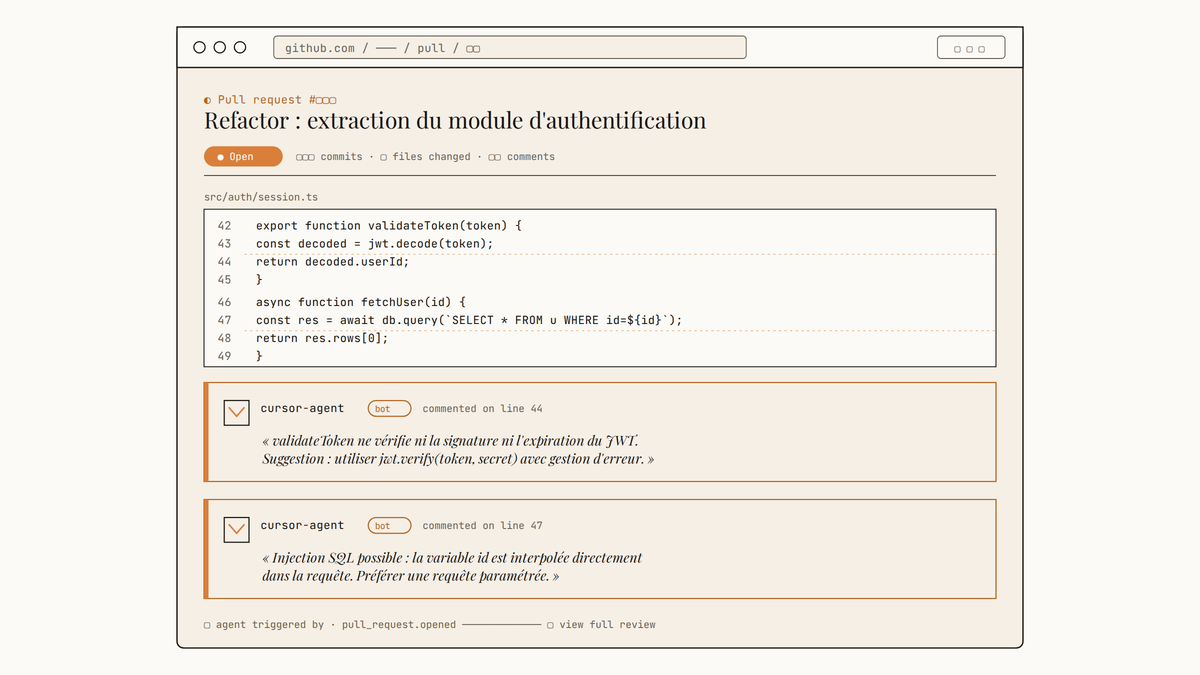Select line number 45 in the diff
Screen dimensions: 1200x675
click(224, 280)
